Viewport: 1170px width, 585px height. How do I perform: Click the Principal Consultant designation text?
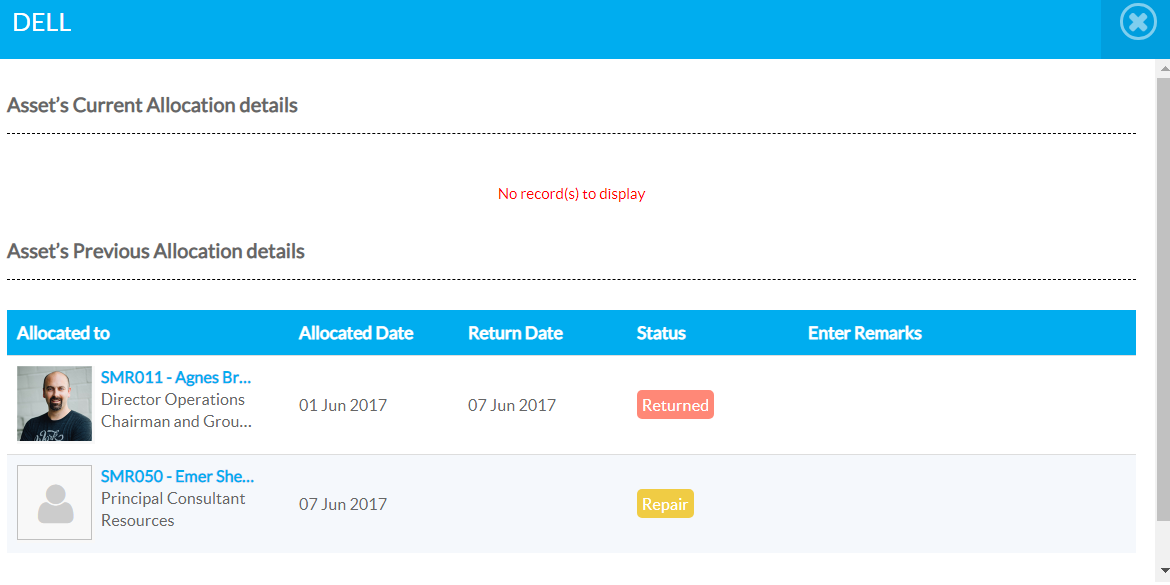pyautogui.click(x=173, y=498)
